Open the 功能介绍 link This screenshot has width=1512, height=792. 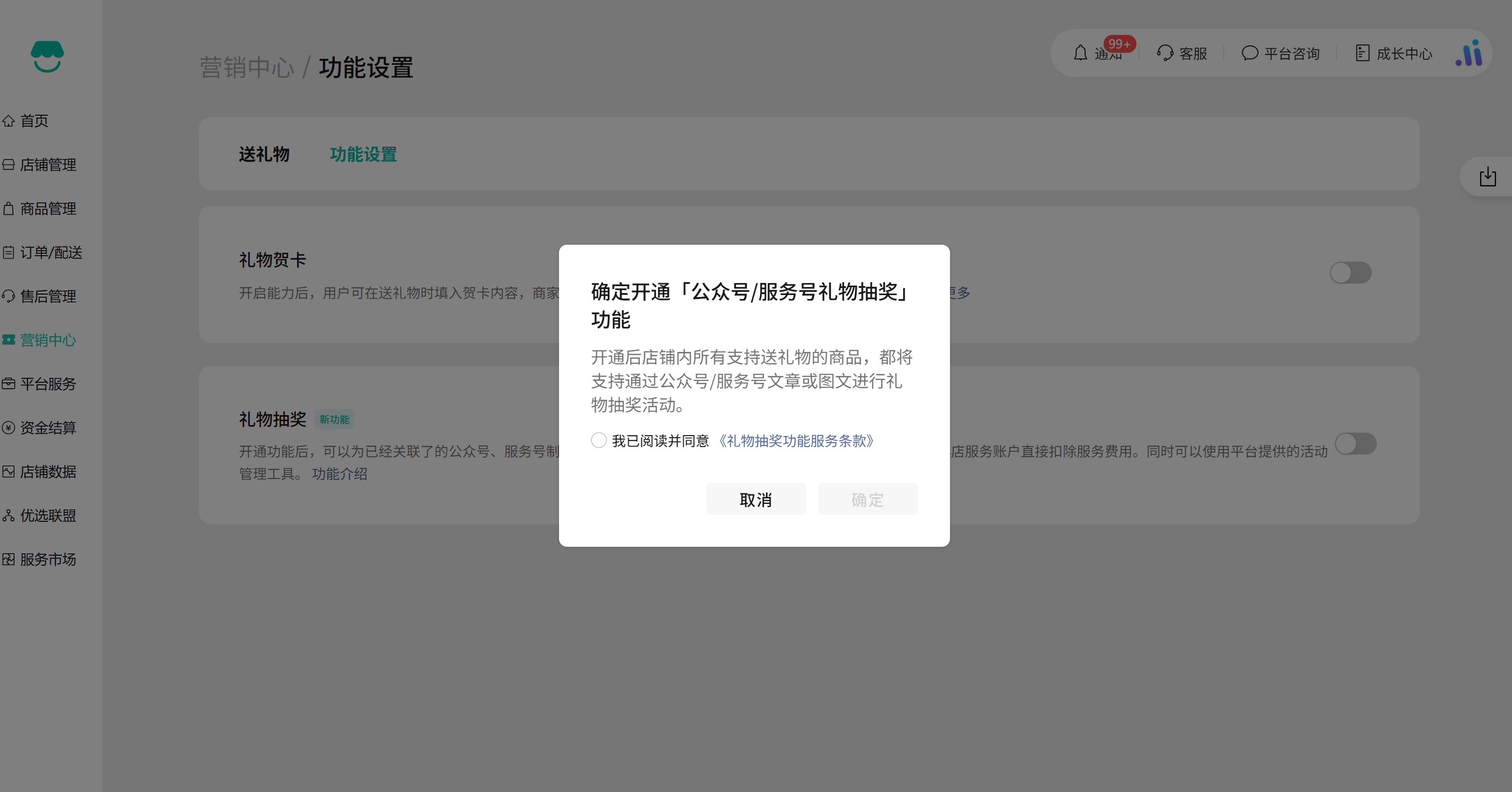coord(339,474)
